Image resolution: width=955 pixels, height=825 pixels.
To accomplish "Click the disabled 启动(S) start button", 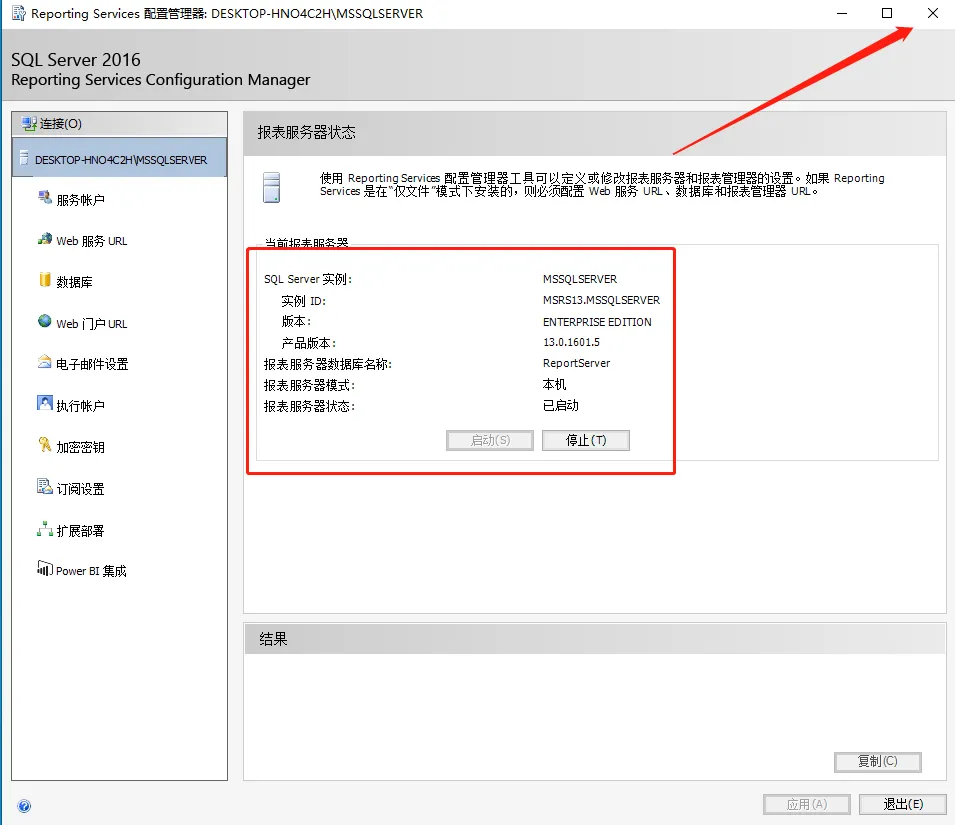I will (490, 440).
